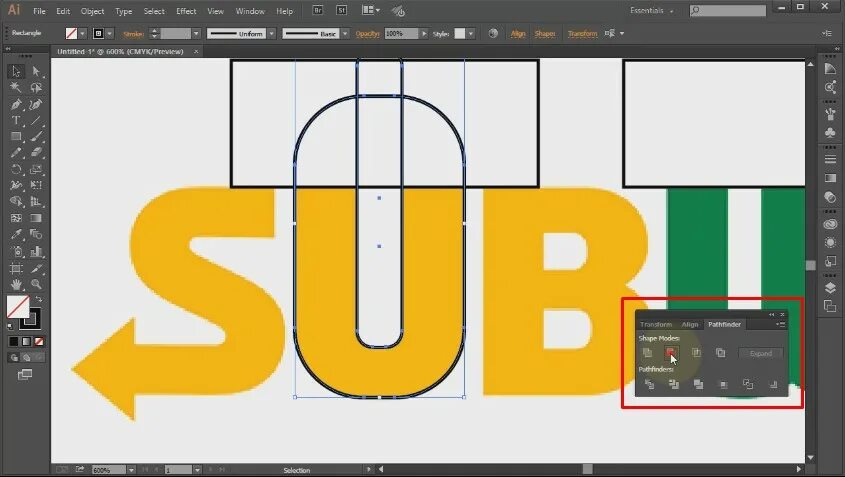This screenshot has height=477, width=845.
Task: Change screen mode at toolbox bottom
Action: [25, 375]
